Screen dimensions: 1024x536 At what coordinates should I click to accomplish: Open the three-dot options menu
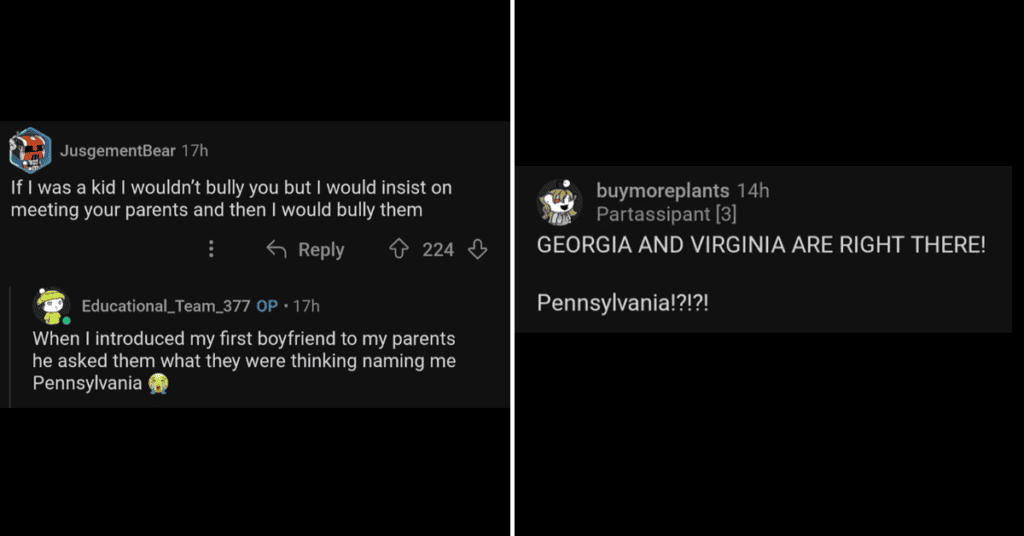210,249
